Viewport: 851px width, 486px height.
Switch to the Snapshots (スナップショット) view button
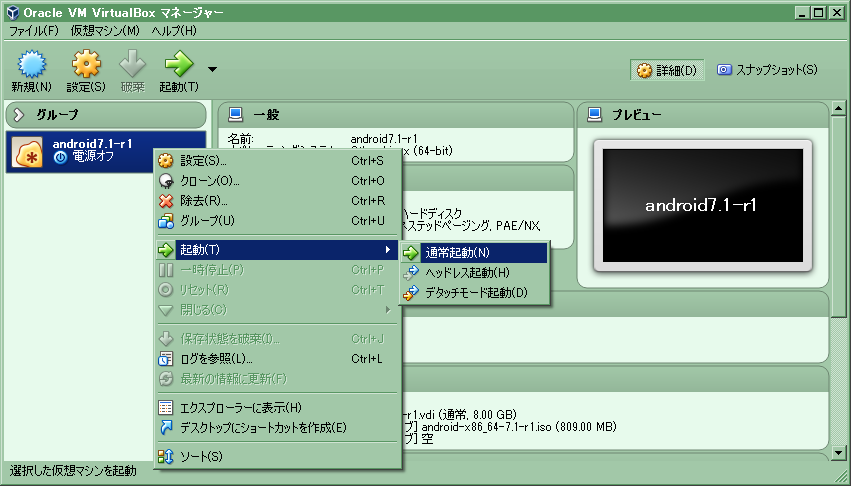(x=767, y=70)
